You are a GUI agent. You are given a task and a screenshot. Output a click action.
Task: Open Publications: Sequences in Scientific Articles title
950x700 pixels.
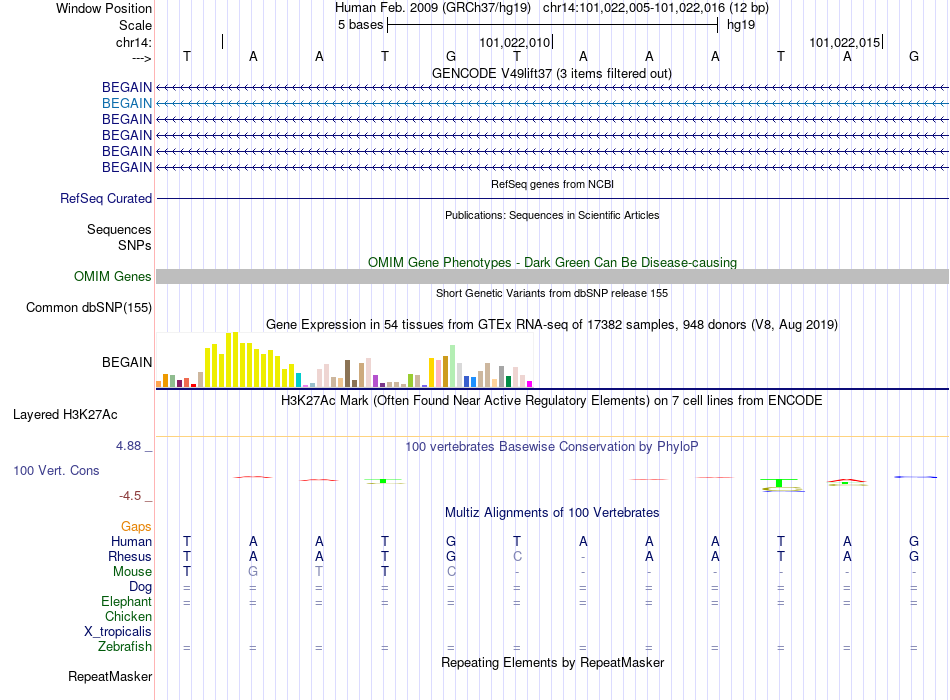pyautogui.click(x=552, y=215)
